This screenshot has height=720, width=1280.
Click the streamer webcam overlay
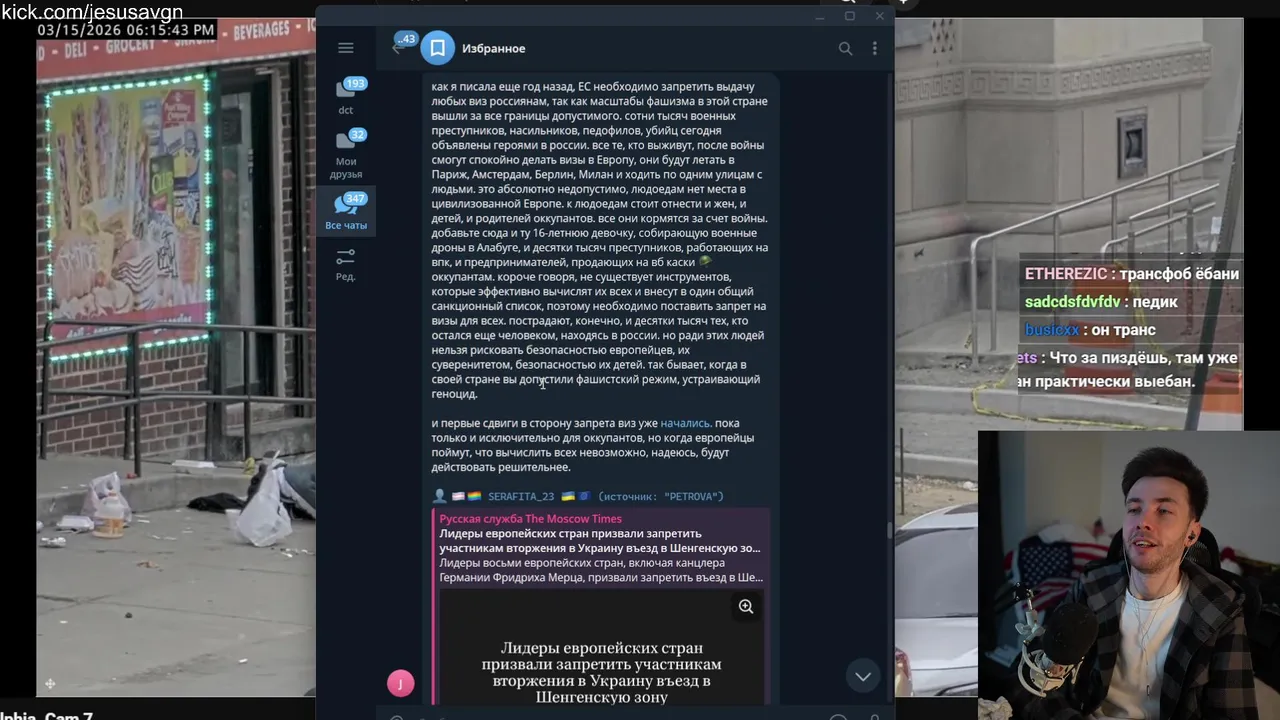[x=1129, y=575]
